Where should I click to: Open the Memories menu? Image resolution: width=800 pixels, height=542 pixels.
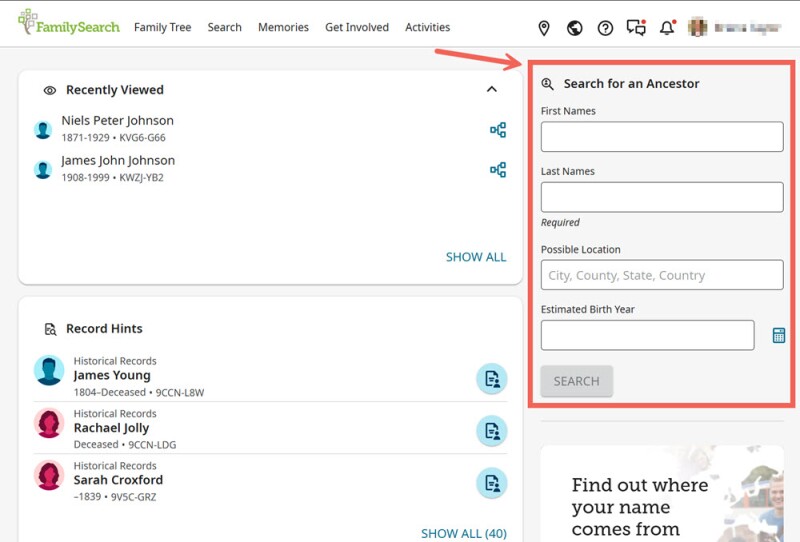283,27
